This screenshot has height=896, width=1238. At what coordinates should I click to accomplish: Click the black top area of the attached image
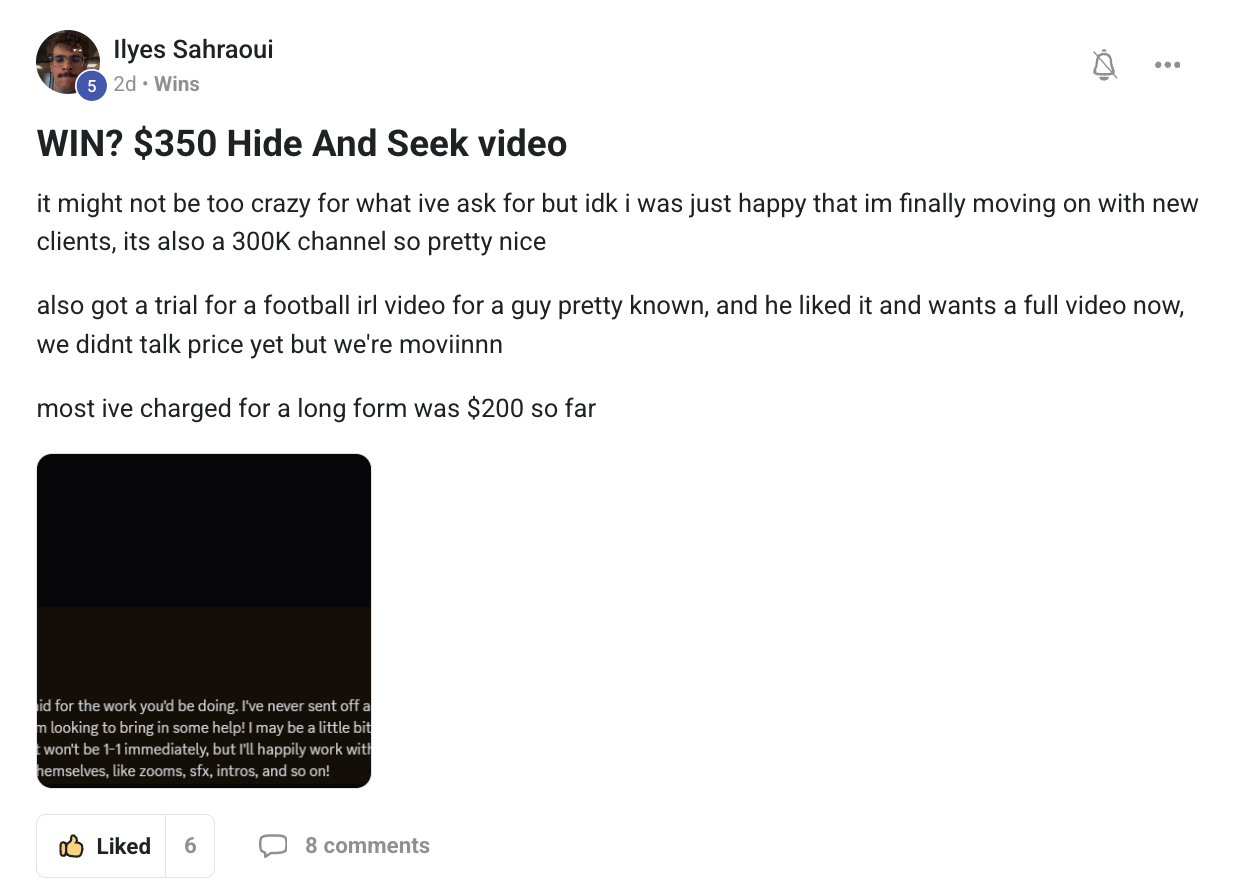pos(204,530)
